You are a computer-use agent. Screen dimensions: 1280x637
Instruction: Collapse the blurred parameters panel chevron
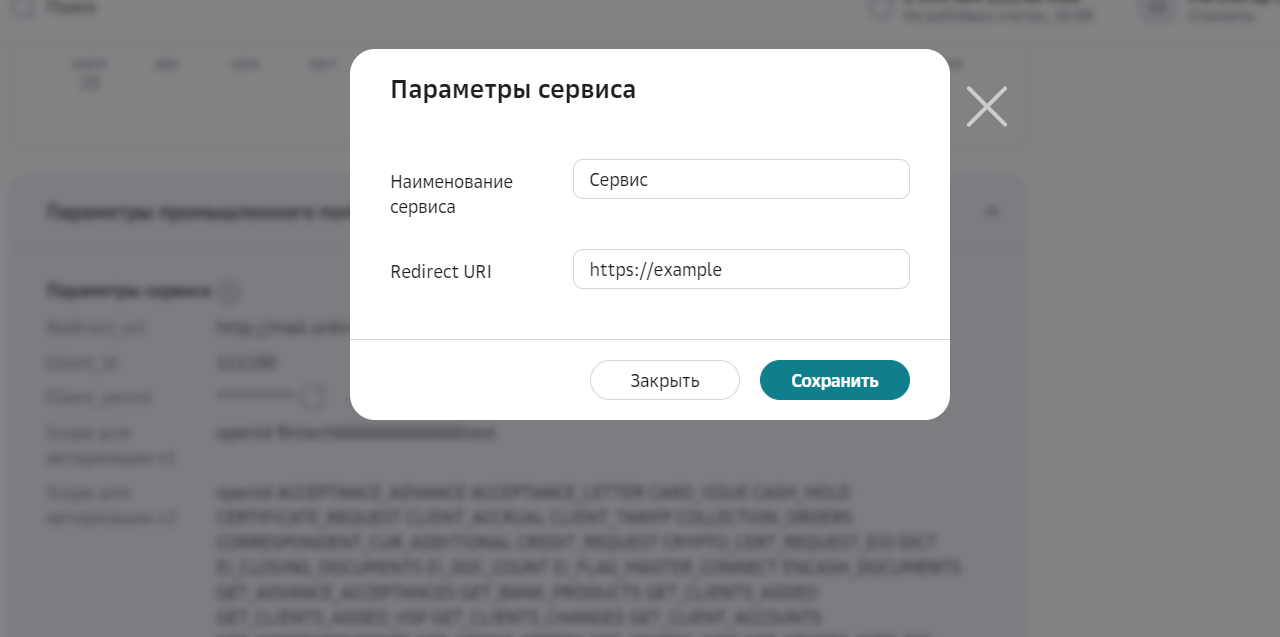[992, 211]
